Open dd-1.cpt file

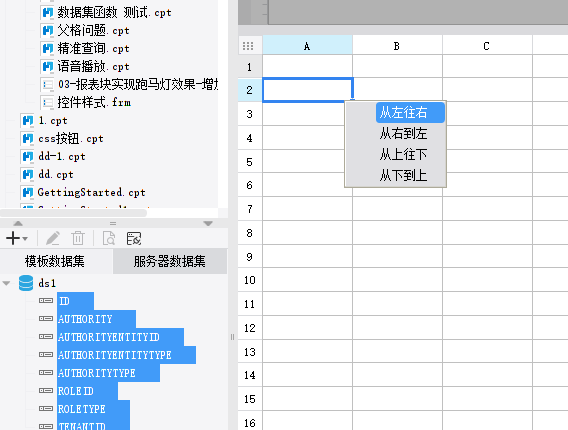pyautogui.click(x=62, y=156)
